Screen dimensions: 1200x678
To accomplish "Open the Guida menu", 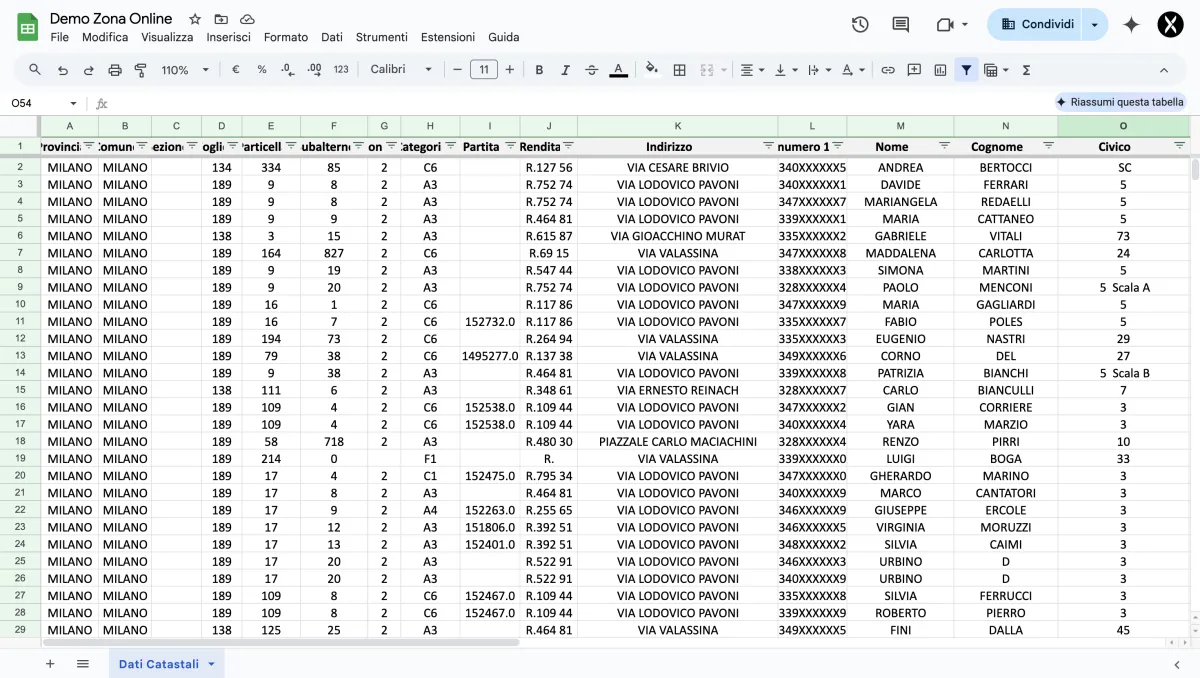I will (504, 37).
